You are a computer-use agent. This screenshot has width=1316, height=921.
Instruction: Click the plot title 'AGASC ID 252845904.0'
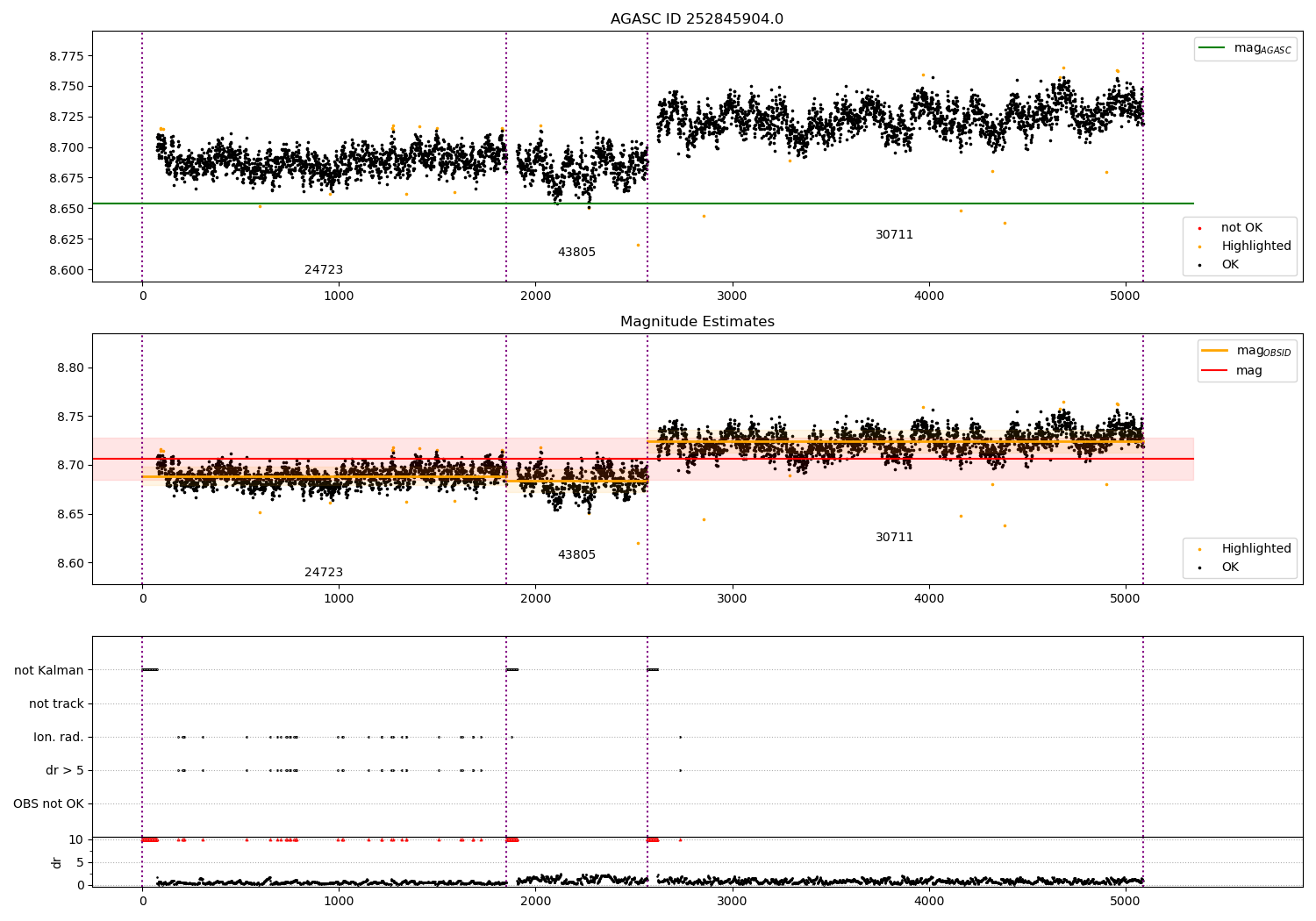coord(697,19)
